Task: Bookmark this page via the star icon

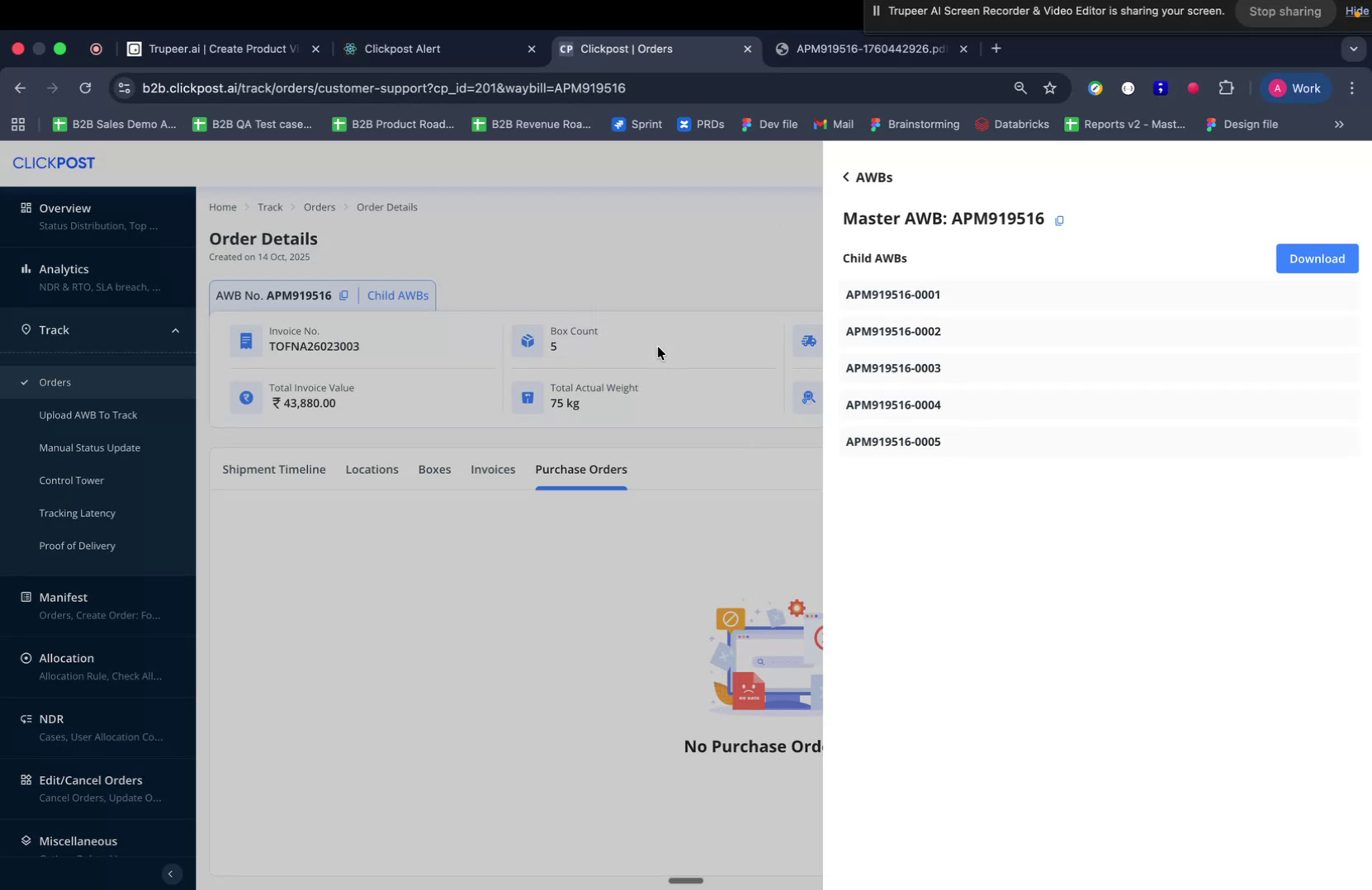Action: point(1050,88)
